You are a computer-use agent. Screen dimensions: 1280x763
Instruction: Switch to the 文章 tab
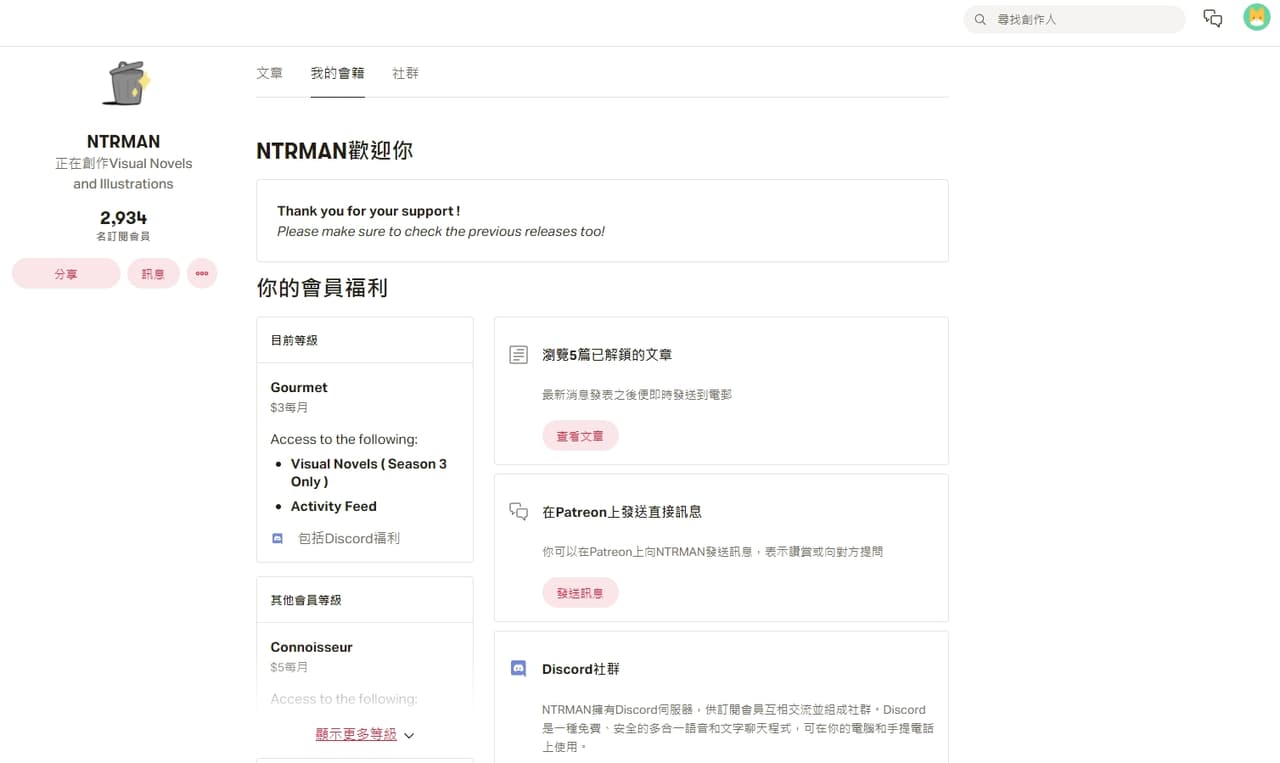269,74
